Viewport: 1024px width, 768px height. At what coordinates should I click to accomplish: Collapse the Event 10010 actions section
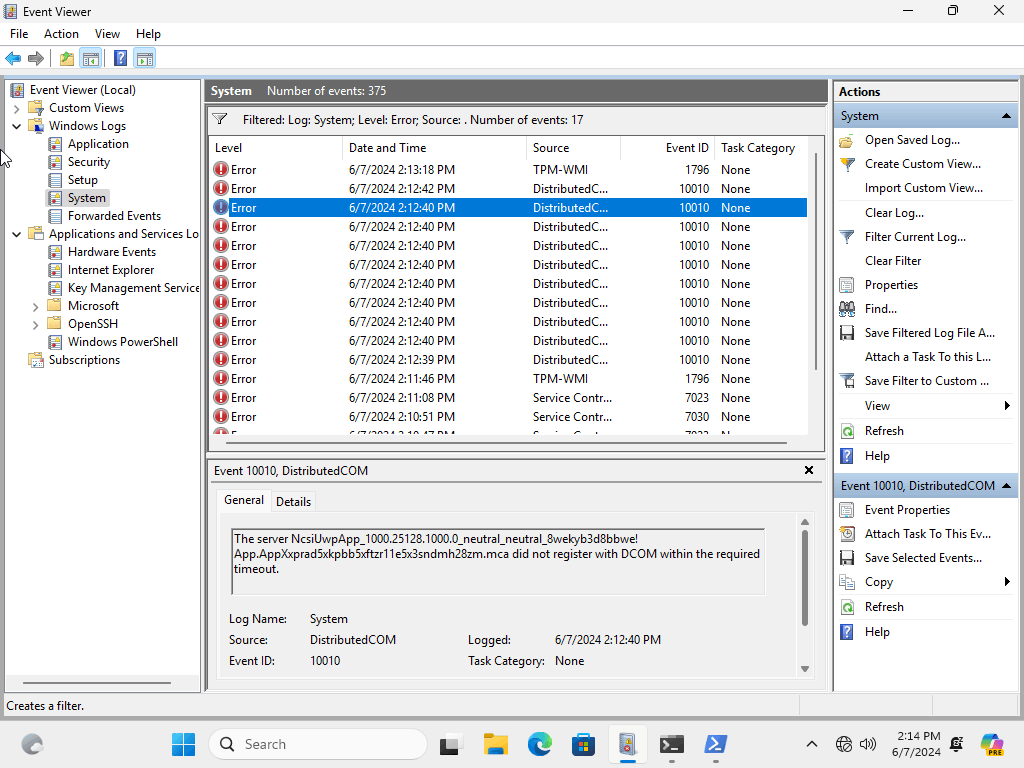pyautogui.click(x=1006, y=486)
